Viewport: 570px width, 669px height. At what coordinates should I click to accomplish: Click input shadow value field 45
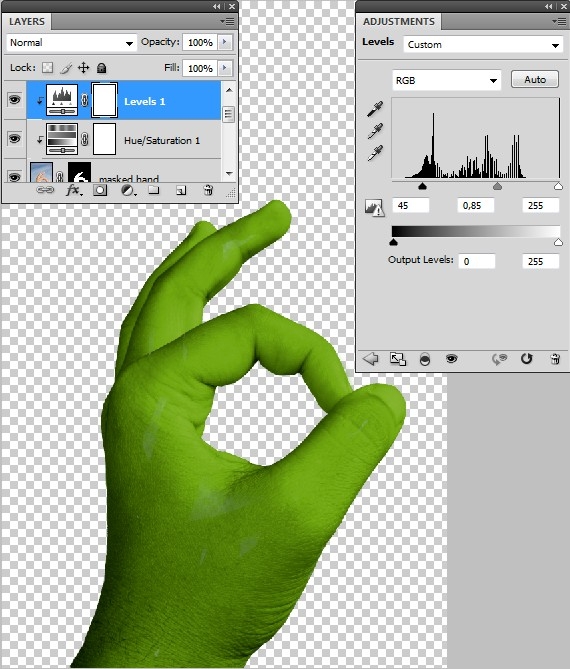tap(411, 205)
